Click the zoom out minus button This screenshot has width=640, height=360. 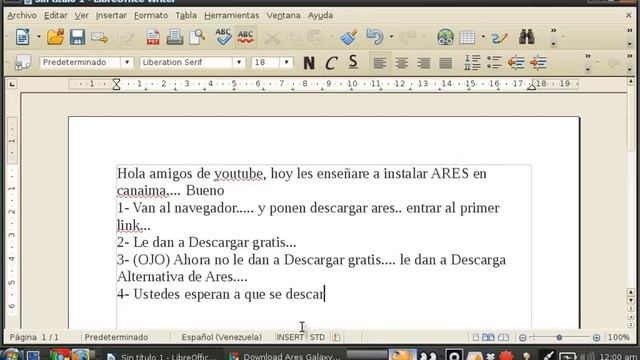click(522, 338)
